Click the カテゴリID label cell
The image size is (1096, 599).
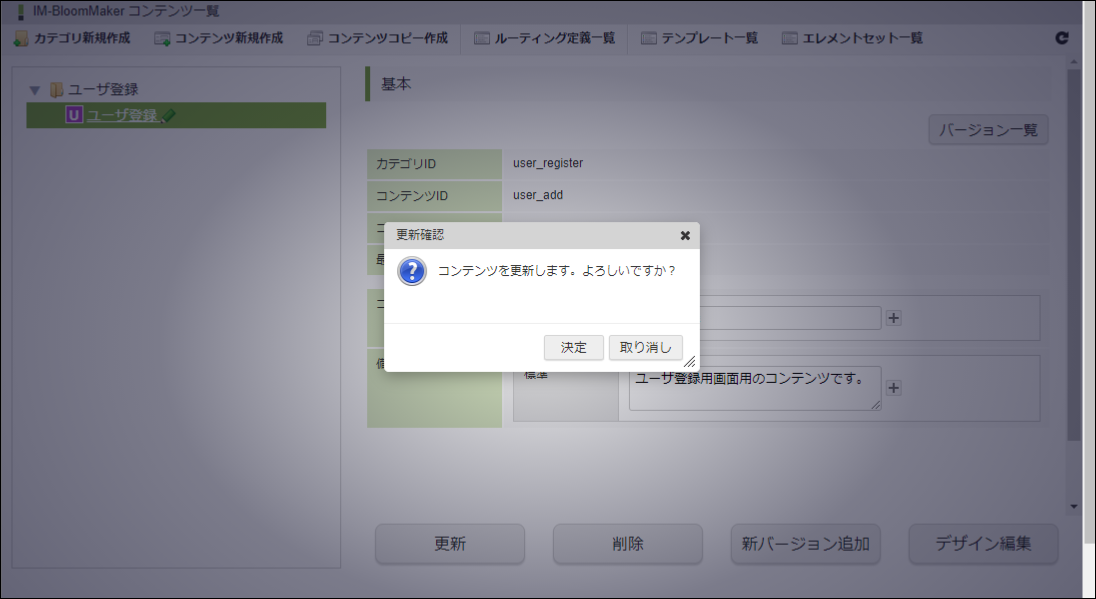tap(434, 164)
